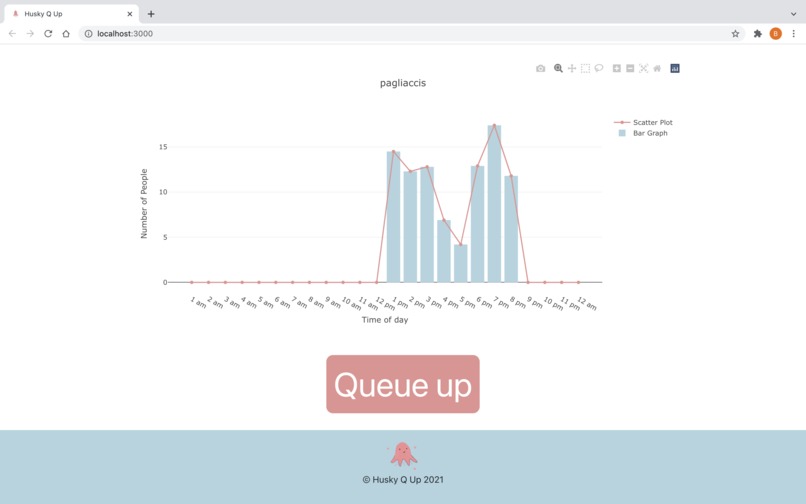The image size is (806, 504).
Task: Choose the Box Select tool
Action: [585, 68]
